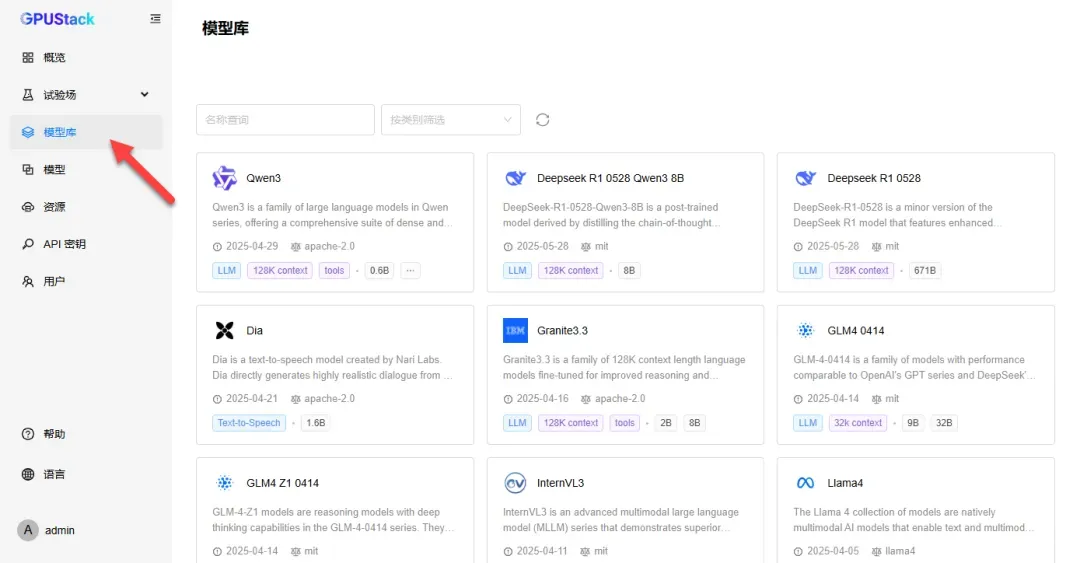This screenshot has width=1080, height=563.
Task: Open the Deepseek R1 0528 card title
Action: (x=874, y=178)
